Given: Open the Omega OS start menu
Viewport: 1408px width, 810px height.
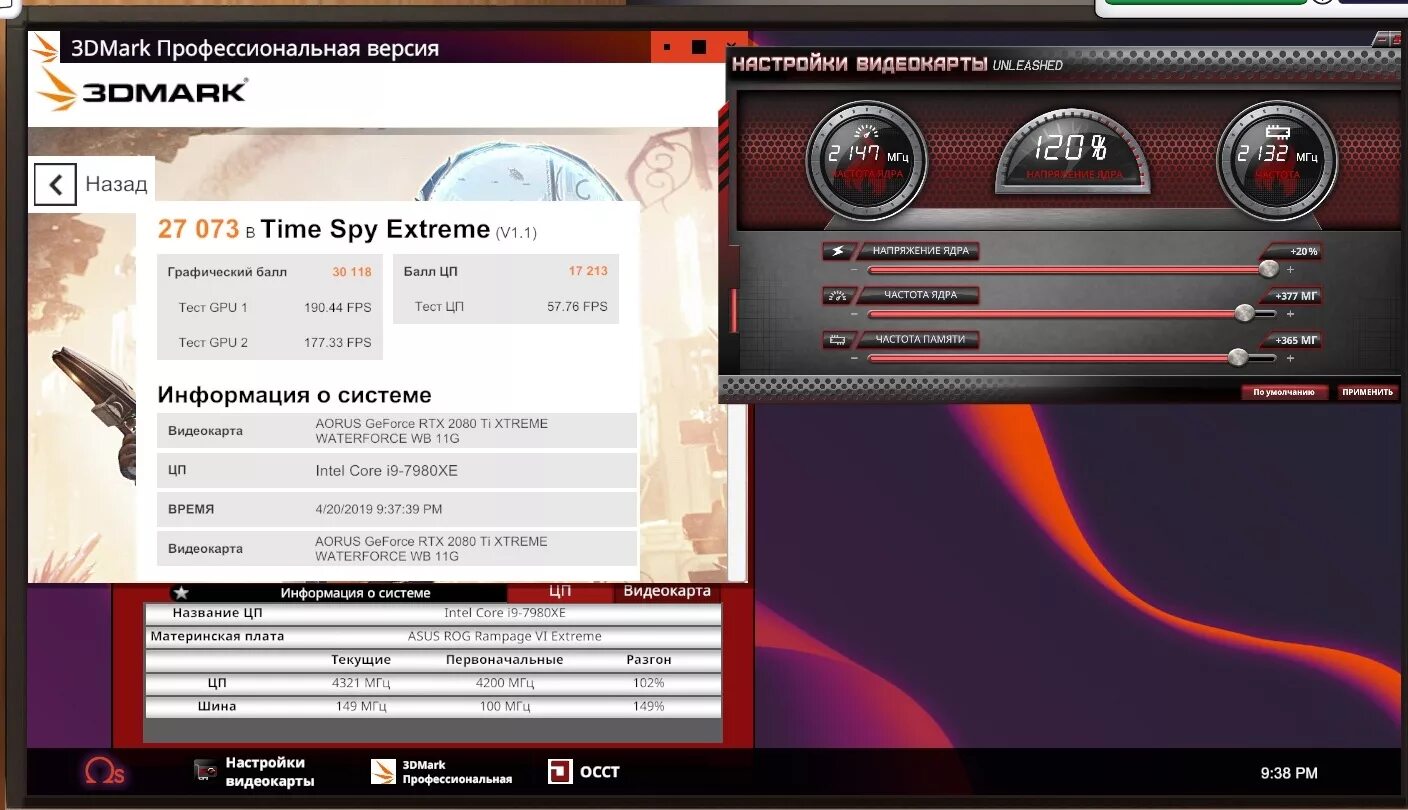Looking at the screenshot, I should 104,772.
